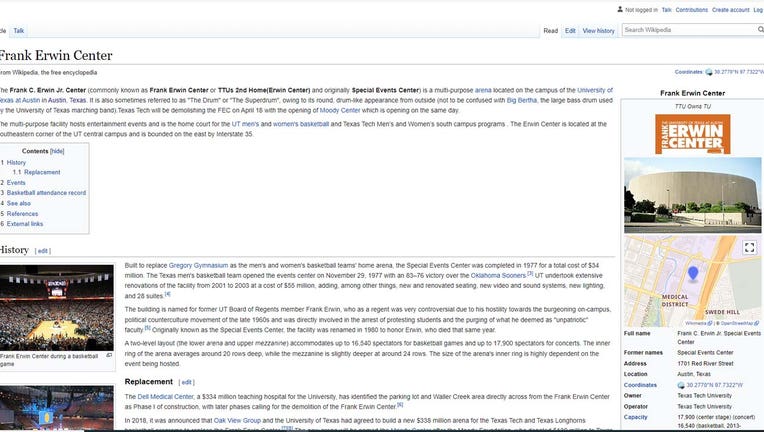Open the Oak View Group link
The image size is (764, 432).
[237, 420]
